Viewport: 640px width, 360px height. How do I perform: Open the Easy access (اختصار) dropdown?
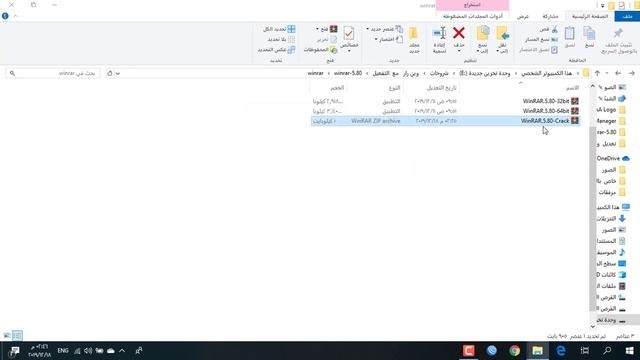(x=389, y=40)
